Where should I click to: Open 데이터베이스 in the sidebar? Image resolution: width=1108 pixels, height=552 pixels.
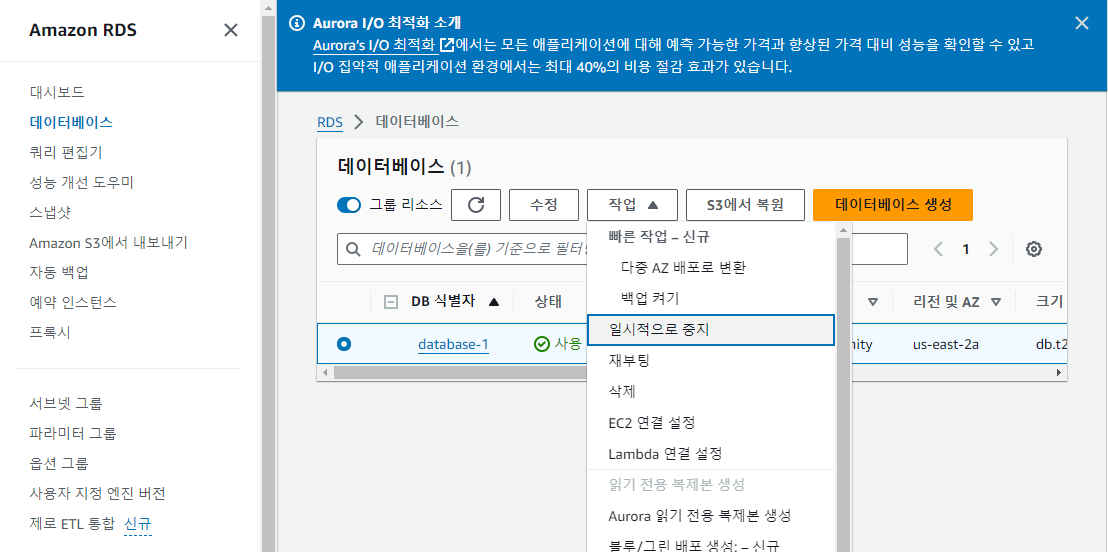[71, 122]
